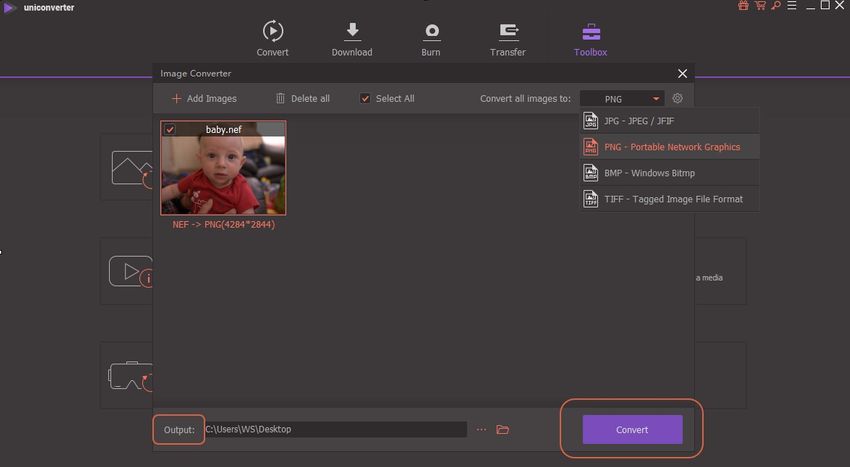Click the output path text field

[x=335, y=429]
